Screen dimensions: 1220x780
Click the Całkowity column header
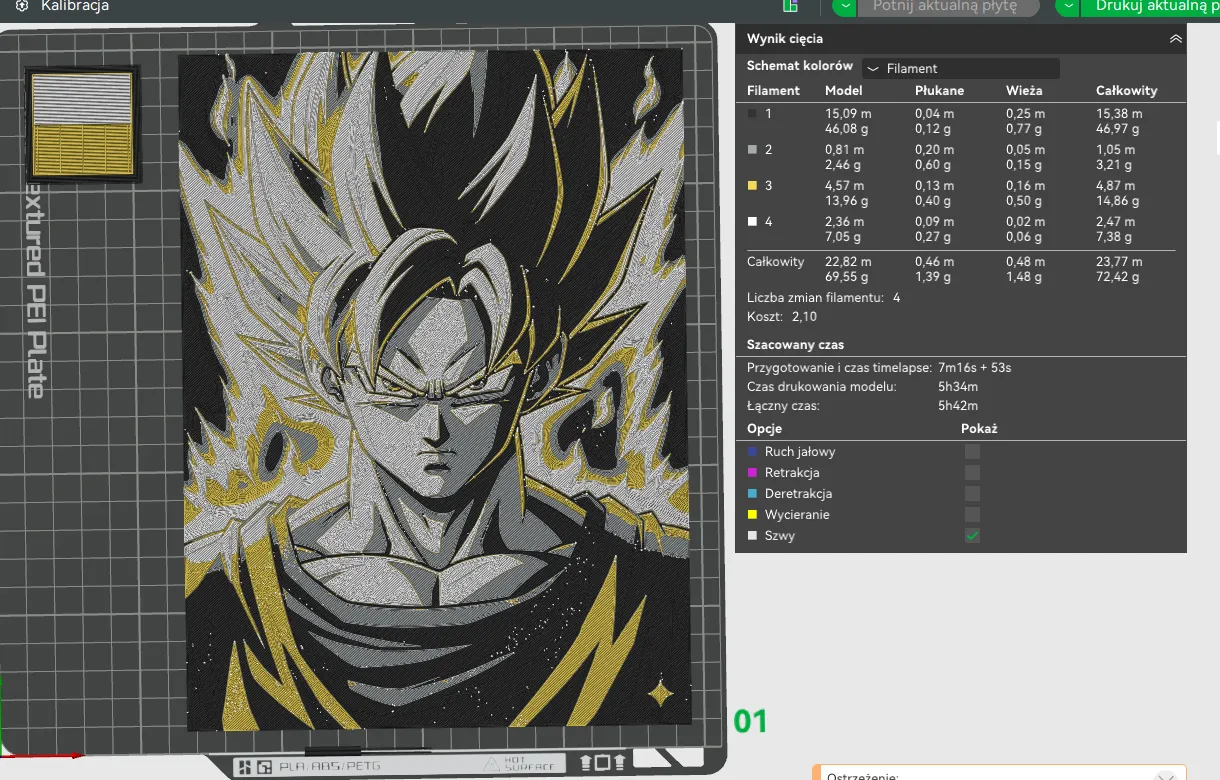click(x=1127, y=90)
